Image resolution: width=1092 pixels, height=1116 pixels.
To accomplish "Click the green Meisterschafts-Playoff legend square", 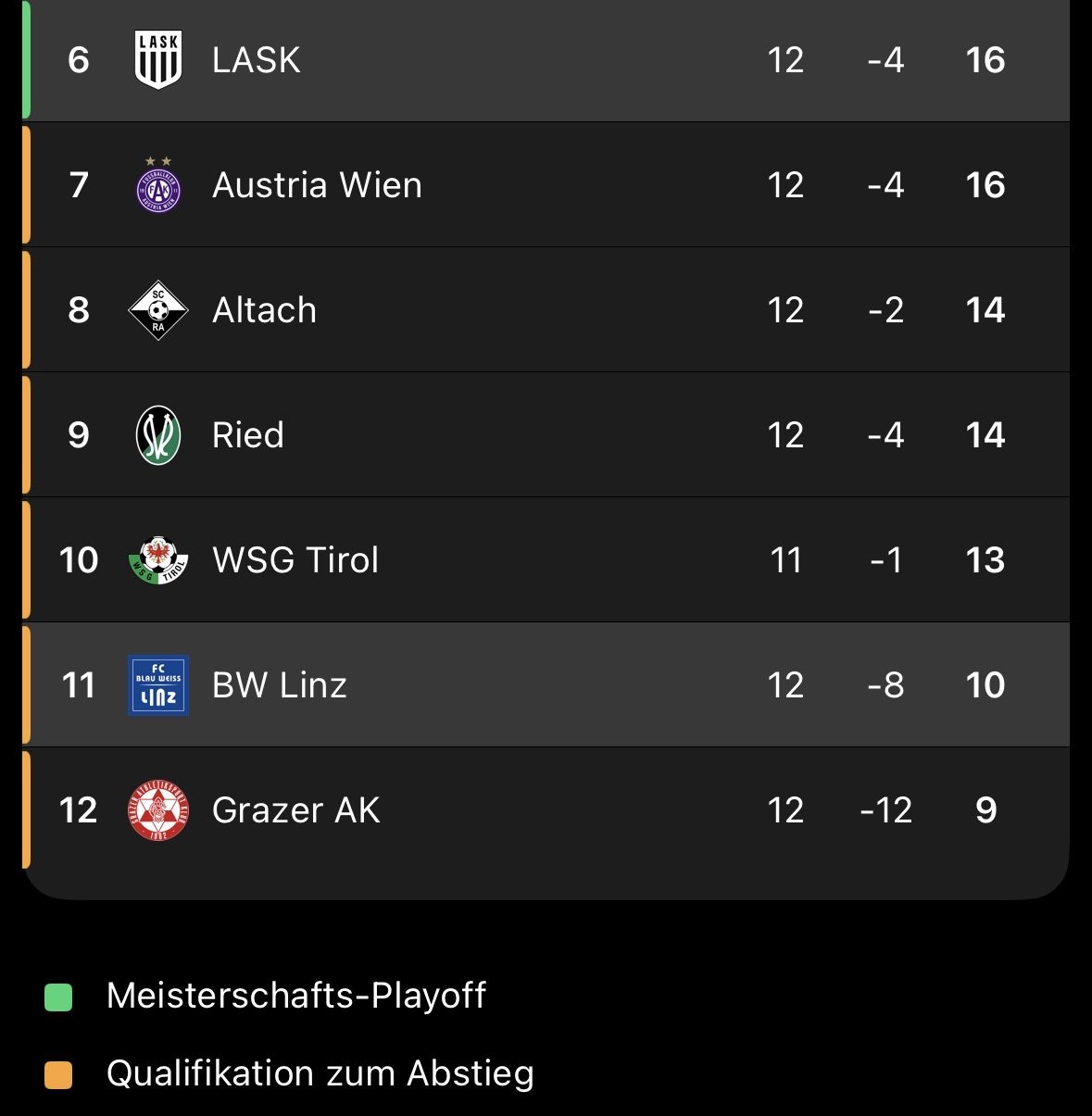I will point(58,997).
